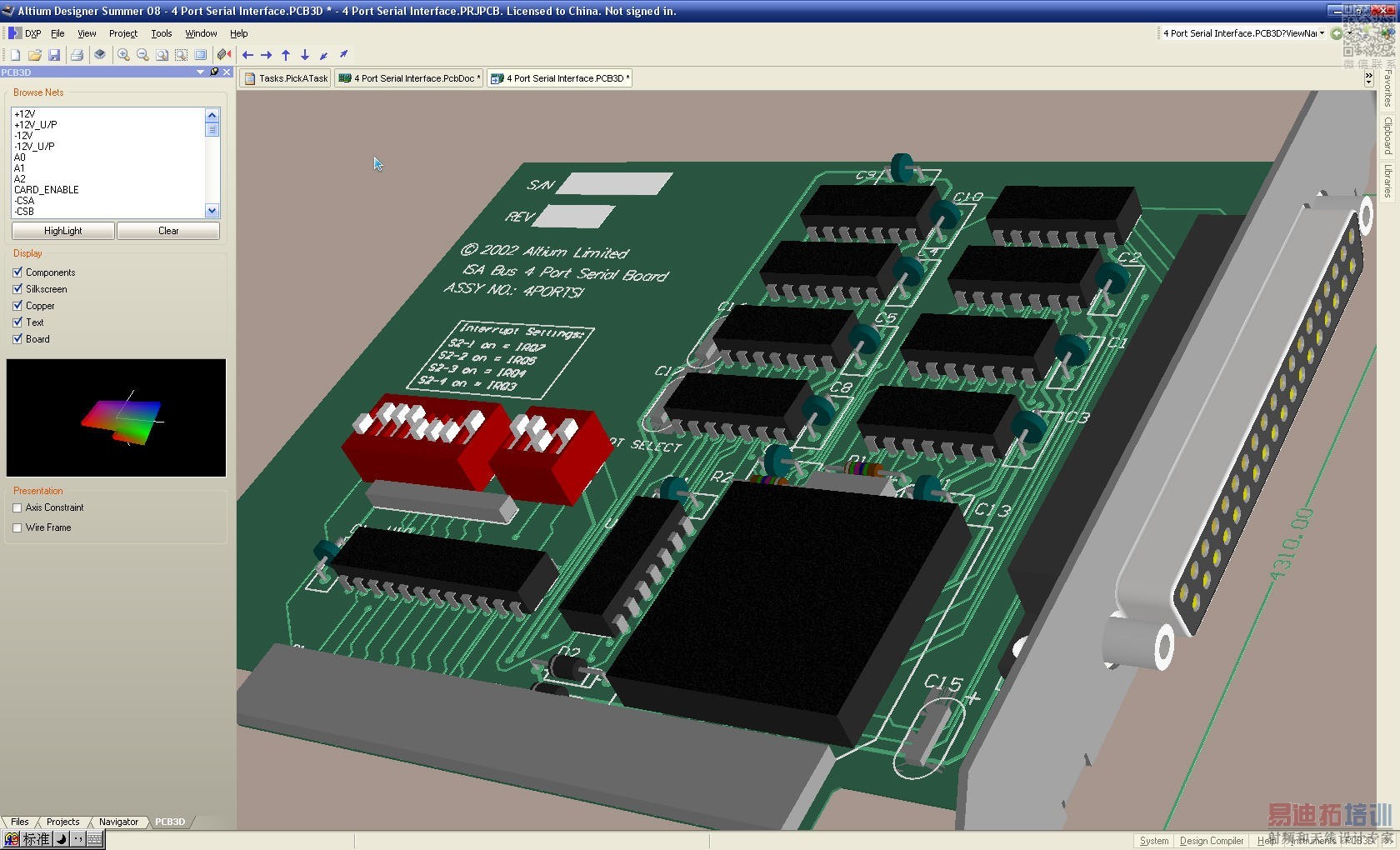Open the Help menu
This screenshot has width=1400, height=850.
tap(239, 33)
